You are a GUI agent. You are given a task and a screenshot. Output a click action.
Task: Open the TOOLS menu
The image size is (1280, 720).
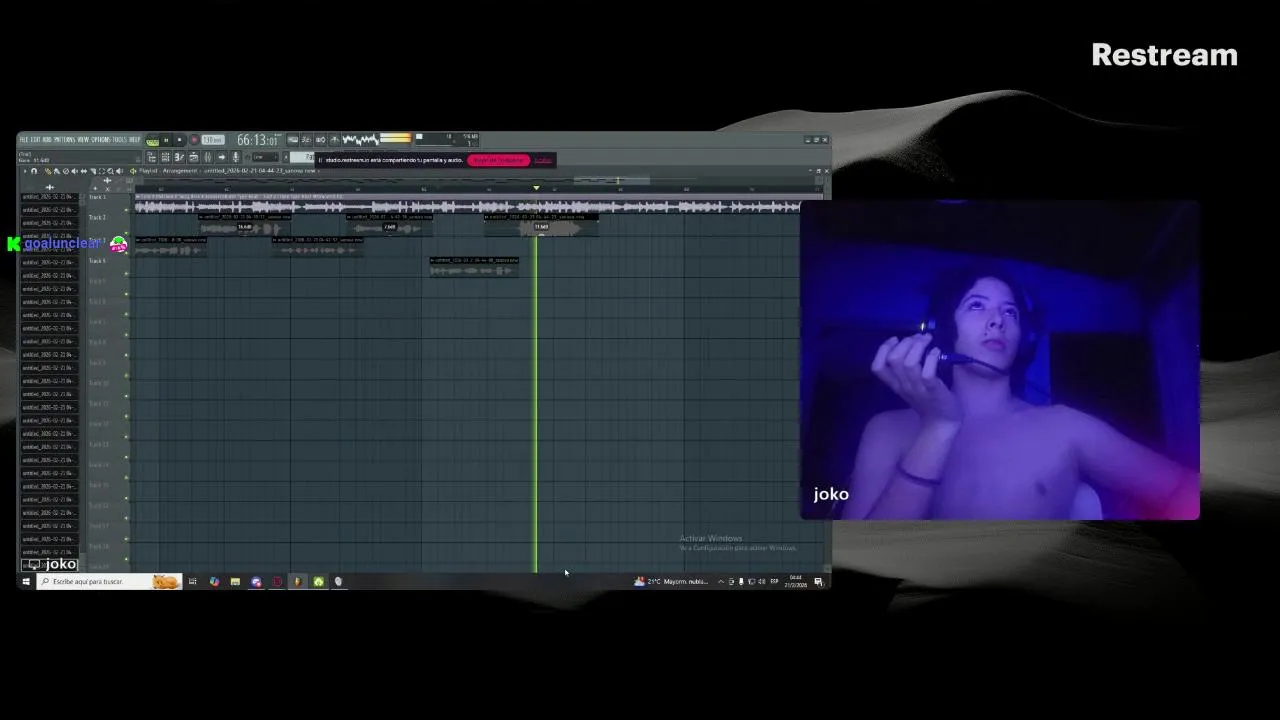point(119,140)
